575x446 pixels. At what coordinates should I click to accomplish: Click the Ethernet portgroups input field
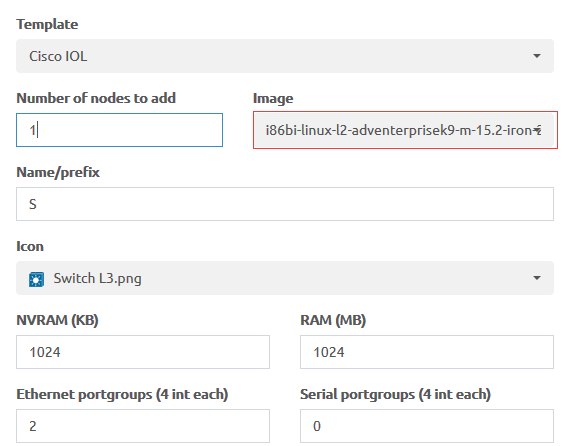143,426
